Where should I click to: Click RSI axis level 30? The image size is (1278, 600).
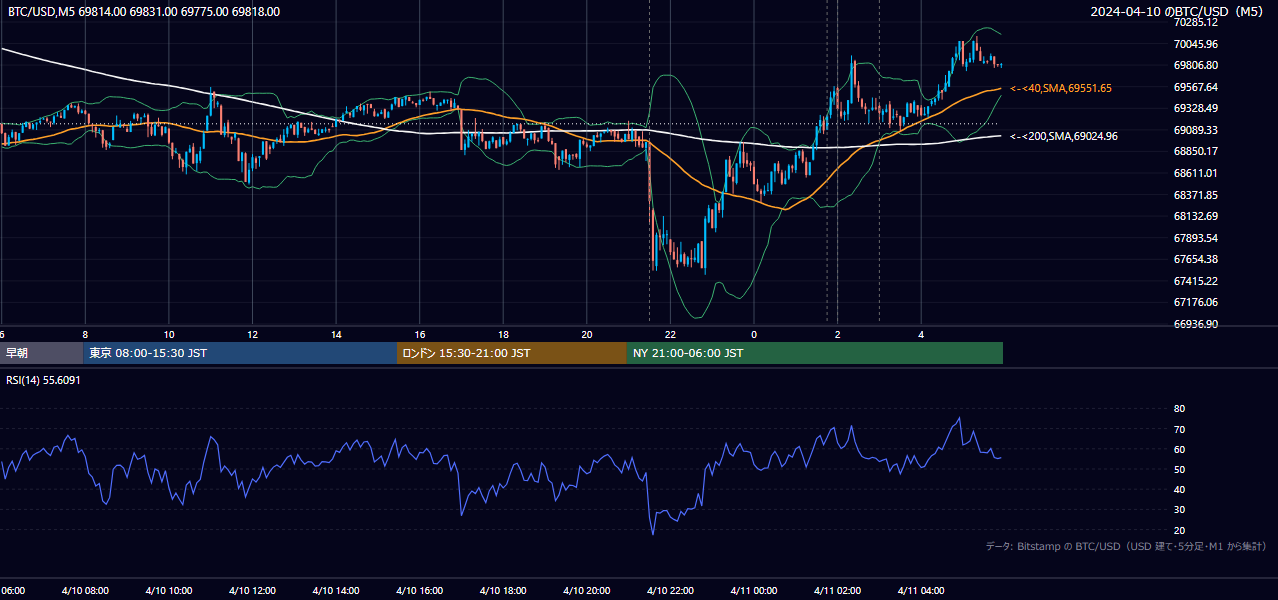(x=1179, y=510)
